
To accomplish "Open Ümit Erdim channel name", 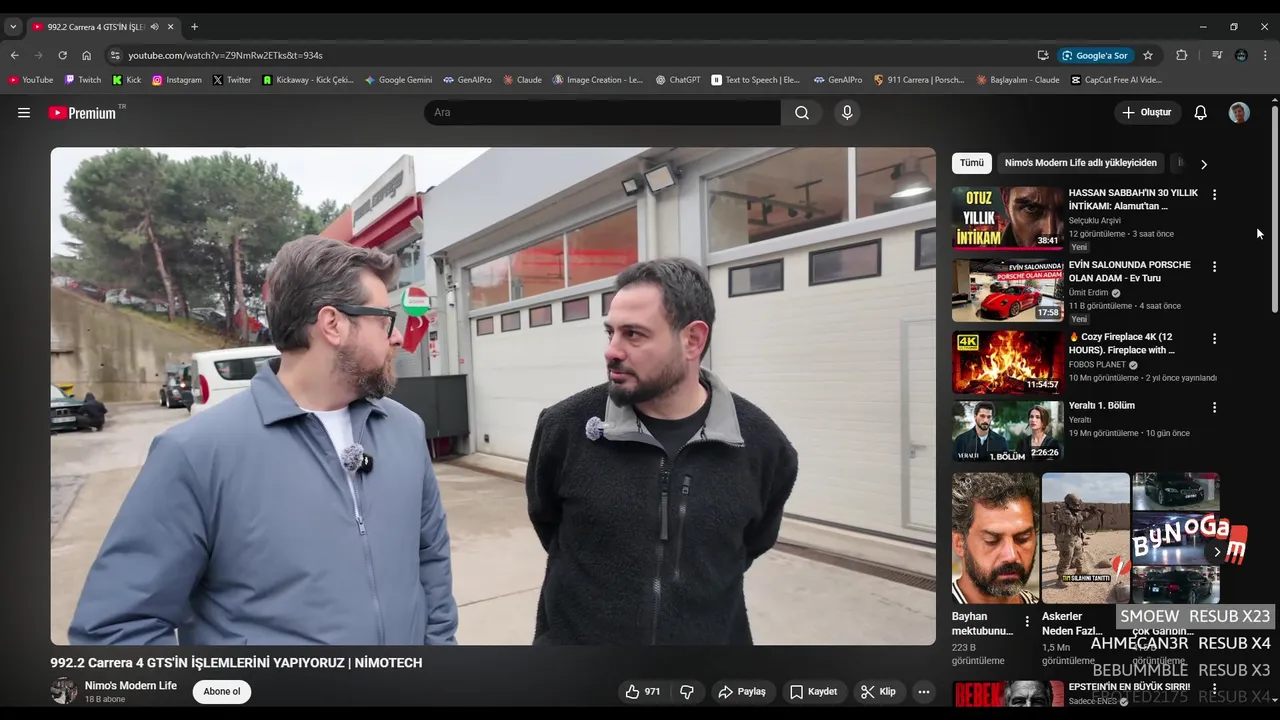I will click(1089, 293).
